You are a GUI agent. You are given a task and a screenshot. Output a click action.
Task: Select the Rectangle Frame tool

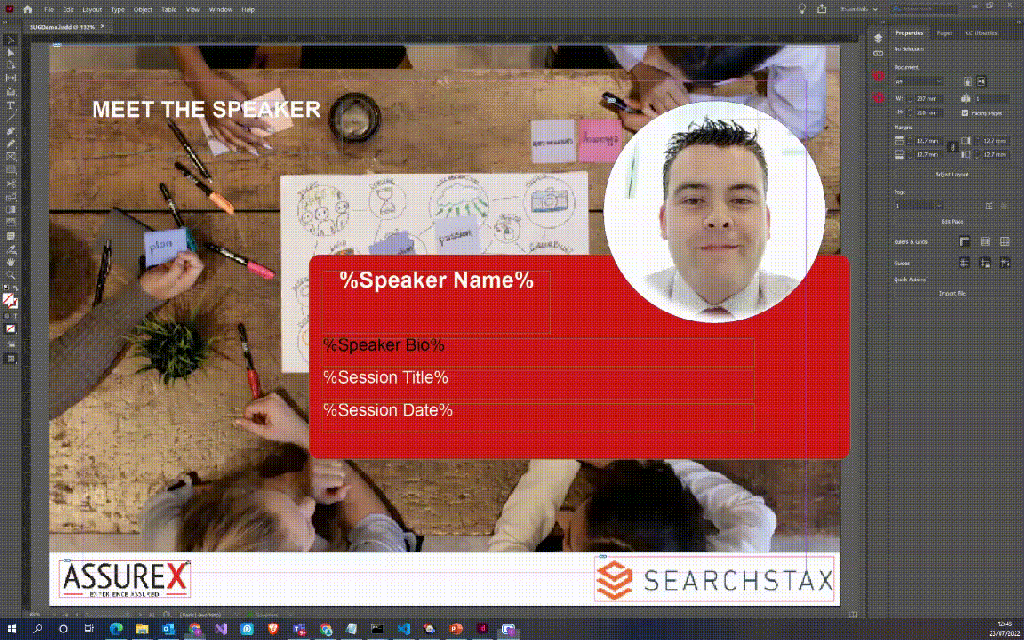pos(11,157)
